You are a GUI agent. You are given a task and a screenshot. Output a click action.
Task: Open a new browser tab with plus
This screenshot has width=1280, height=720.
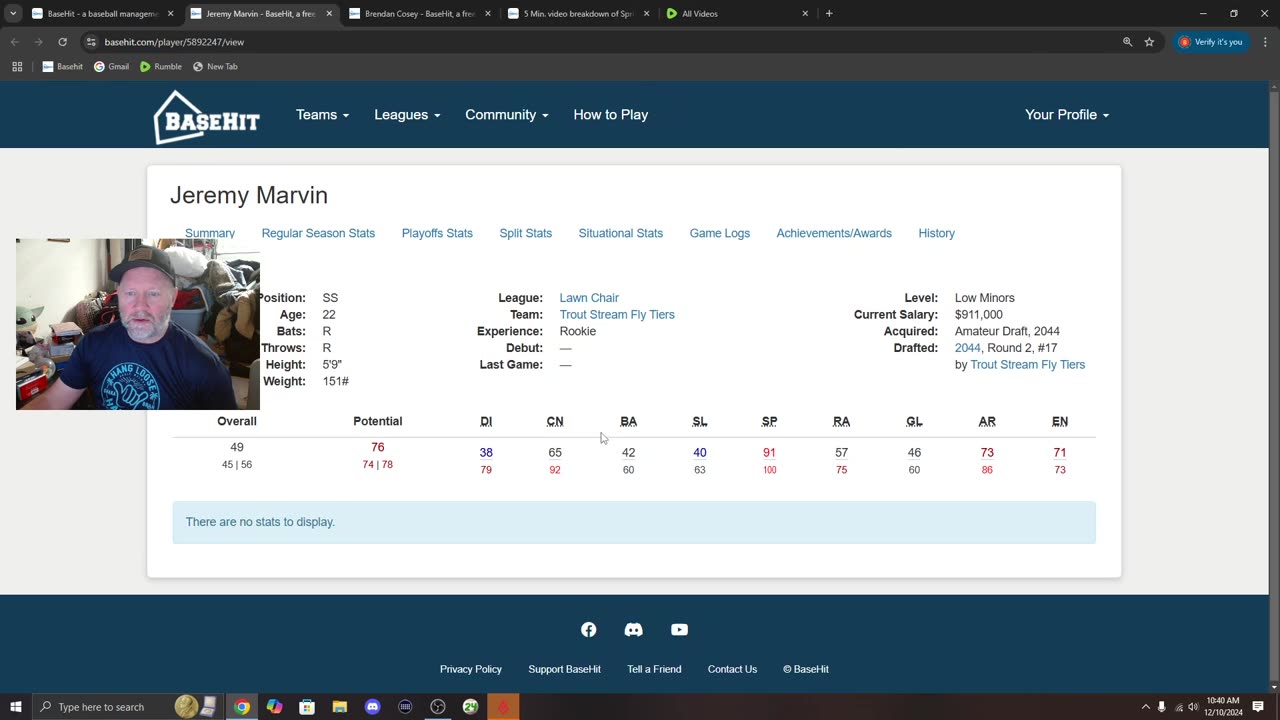point(829,14)
